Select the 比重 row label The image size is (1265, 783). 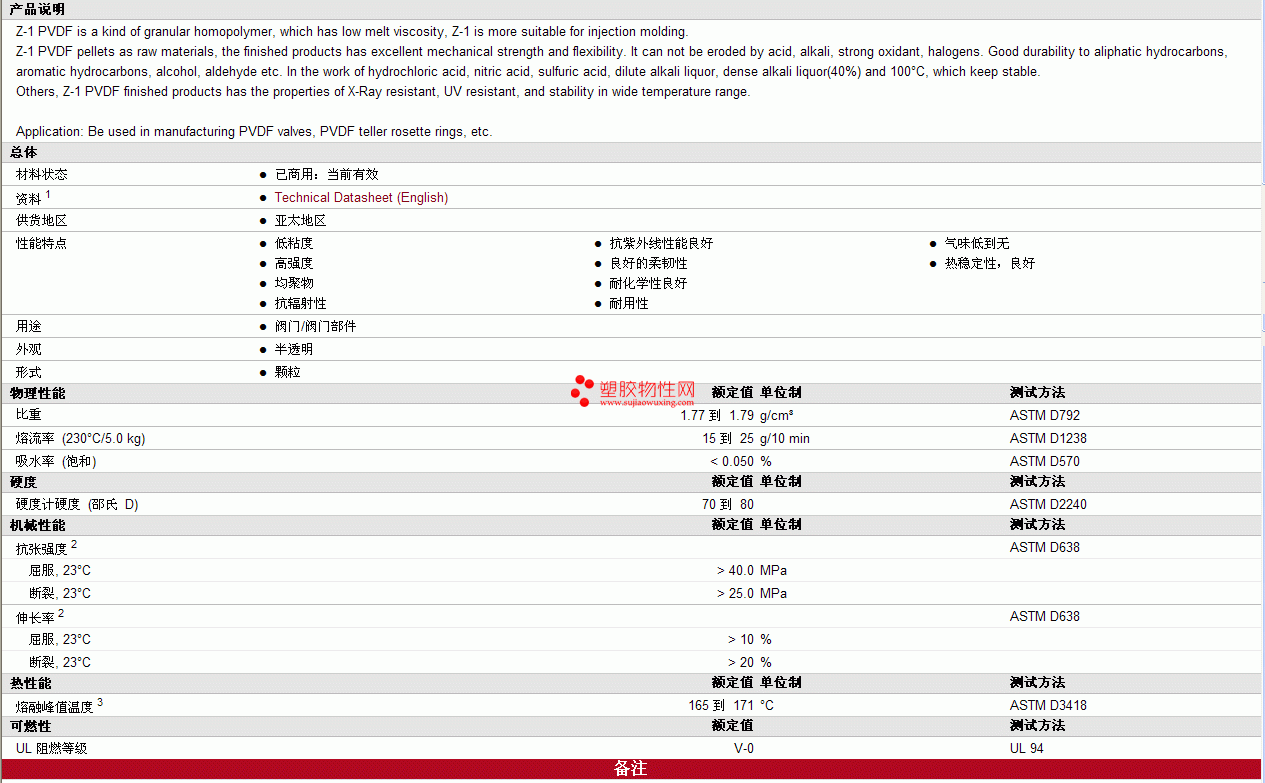29,414
